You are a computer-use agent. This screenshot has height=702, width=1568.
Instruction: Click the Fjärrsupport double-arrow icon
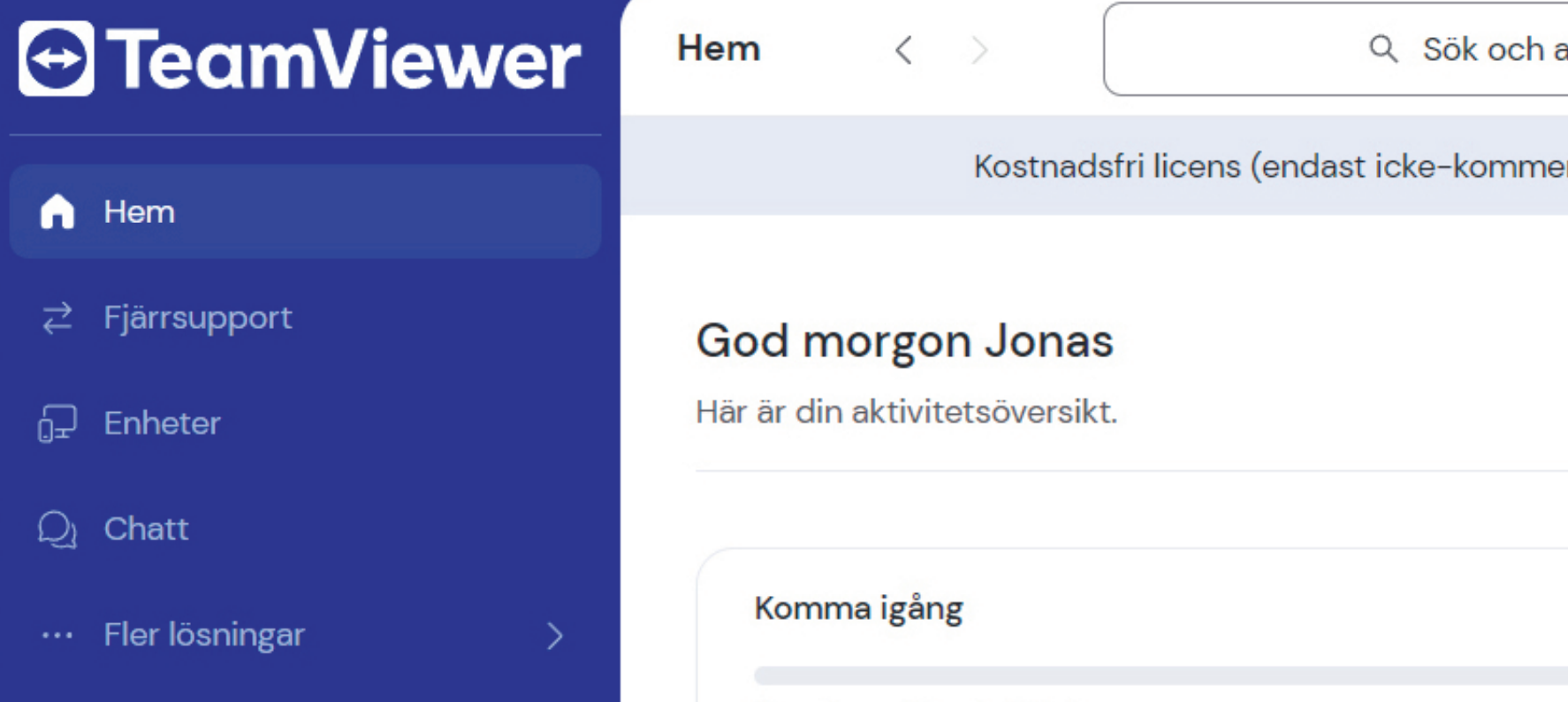57,318
